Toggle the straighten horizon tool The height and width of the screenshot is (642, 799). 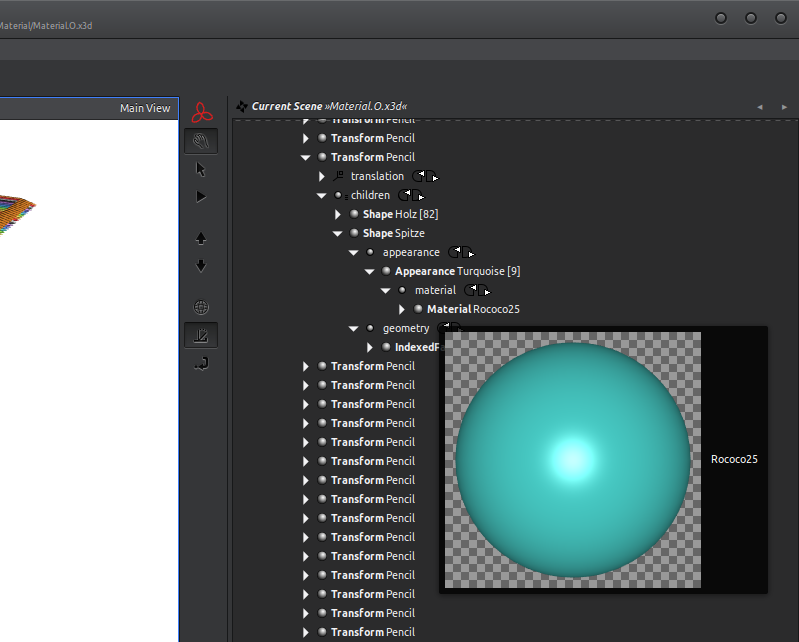click(201, 335)
